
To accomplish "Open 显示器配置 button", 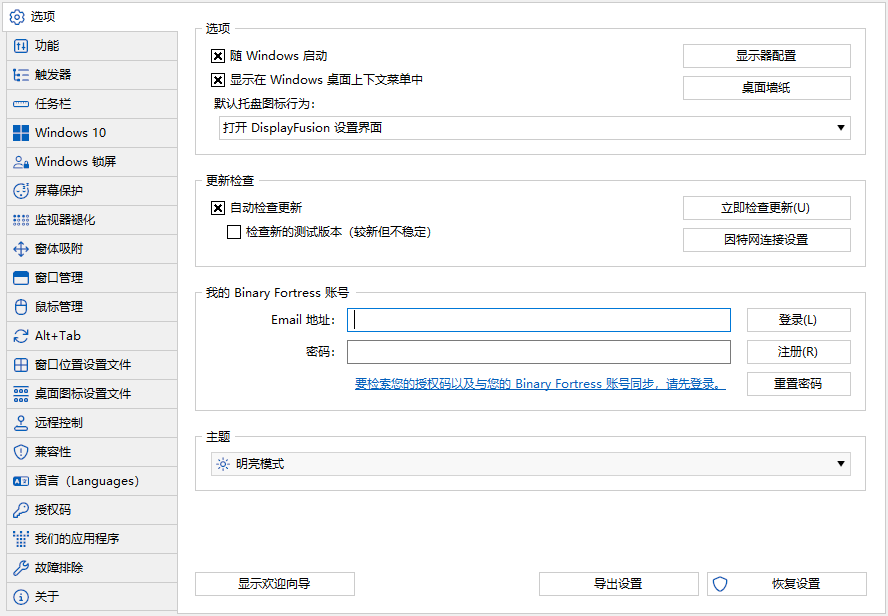I will [766, 56].
